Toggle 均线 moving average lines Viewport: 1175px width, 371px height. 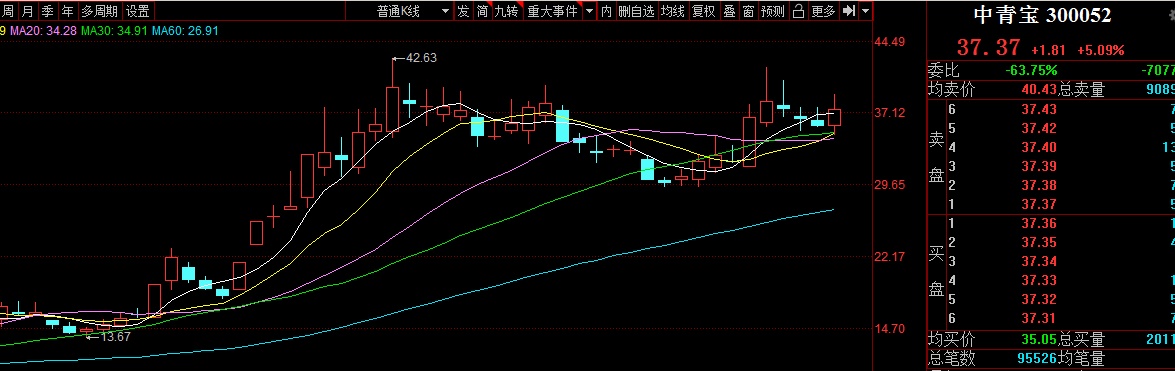[x=673, y=10]
